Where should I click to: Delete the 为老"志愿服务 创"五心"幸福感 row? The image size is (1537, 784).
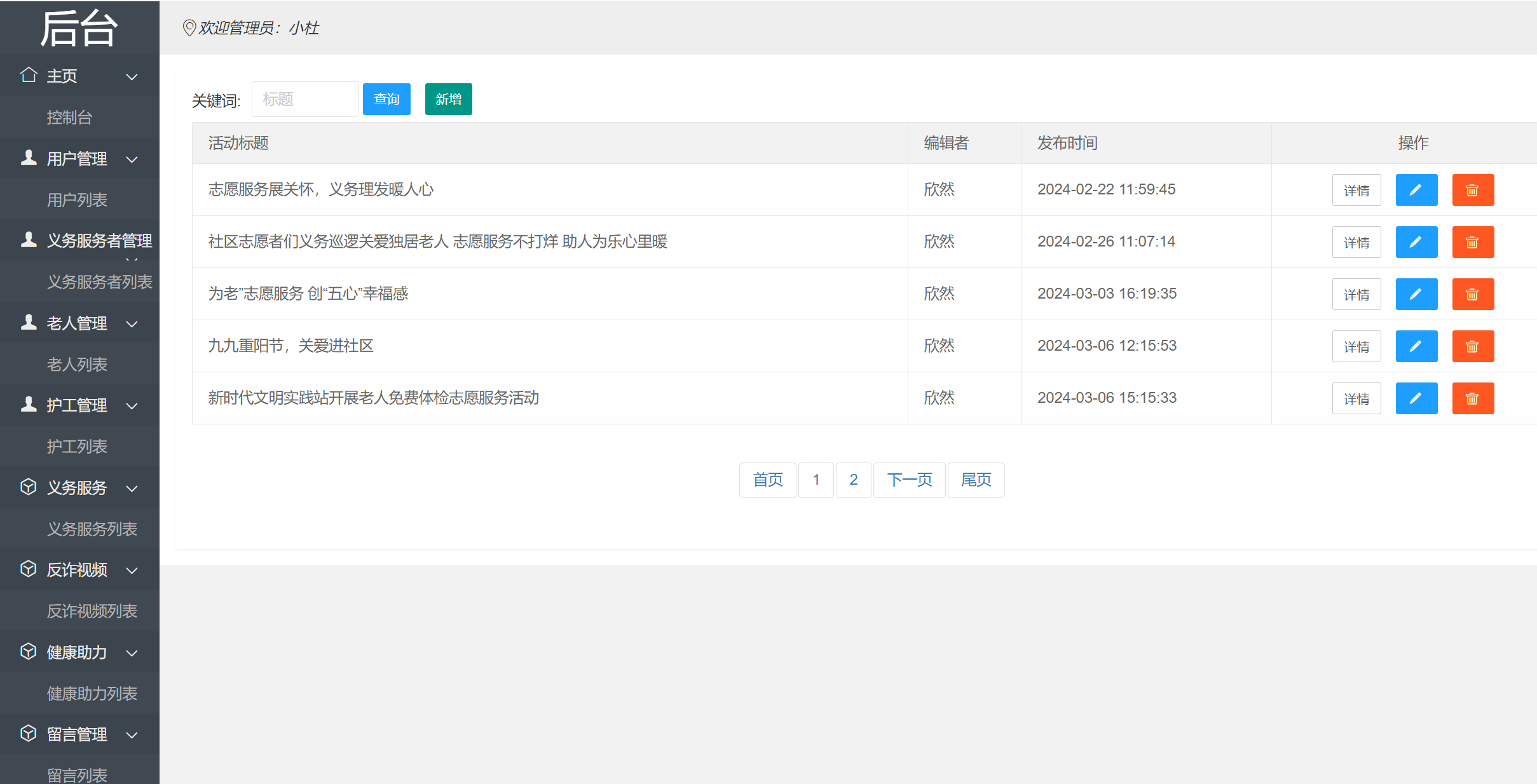pyautogui.click(x=1473, y=294)
